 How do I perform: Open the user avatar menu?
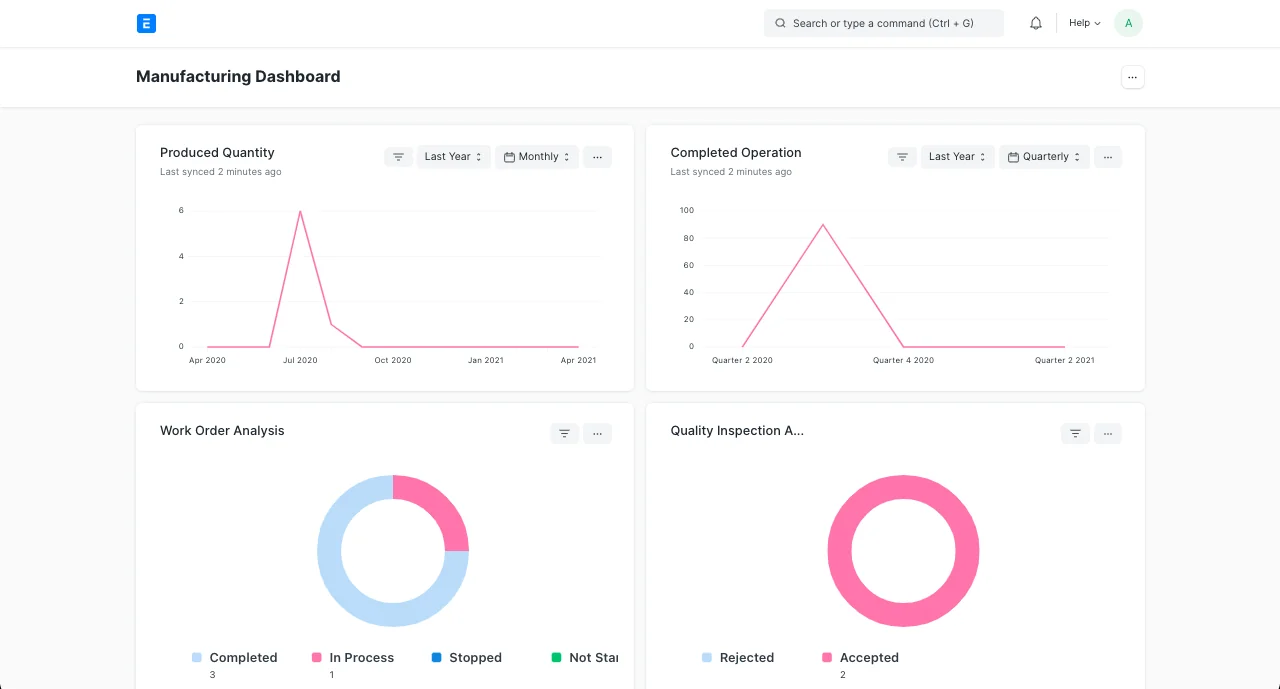pos(1128,23)
